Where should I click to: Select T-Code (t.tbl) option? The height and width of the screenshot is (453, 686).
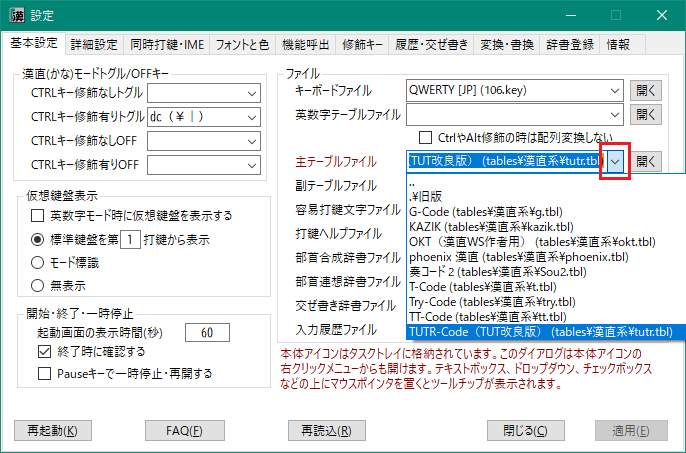click(x=546, y=287)
